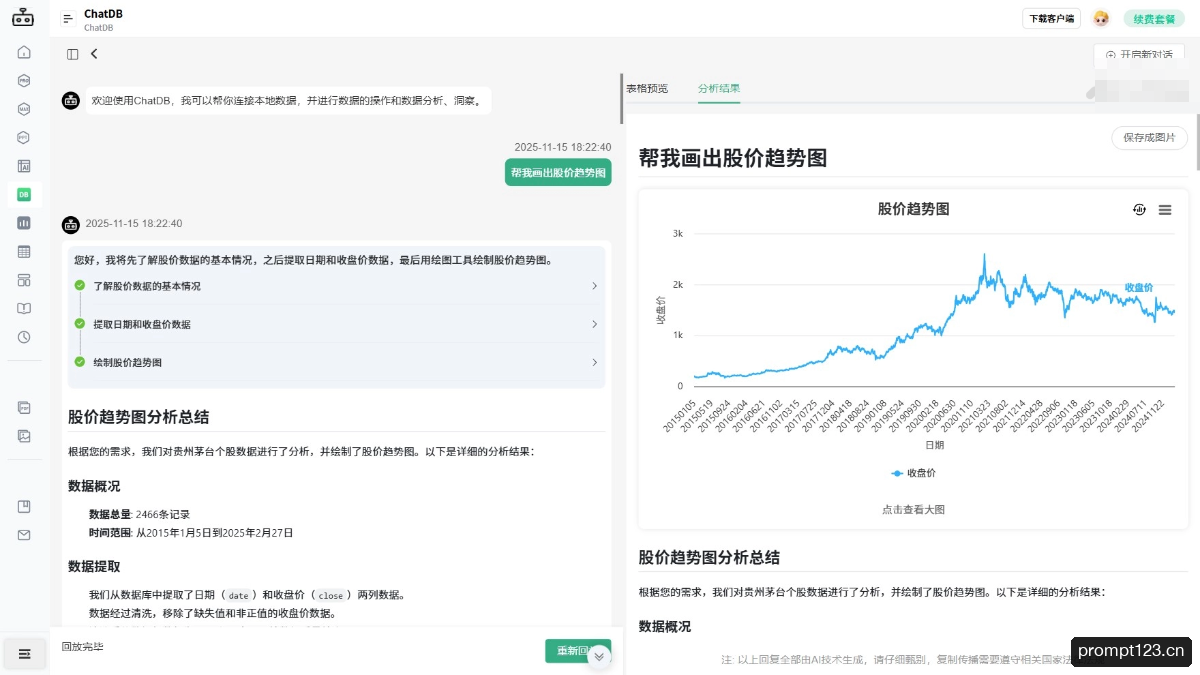Switch to the 分析结果 tab

tap(719, 89)
